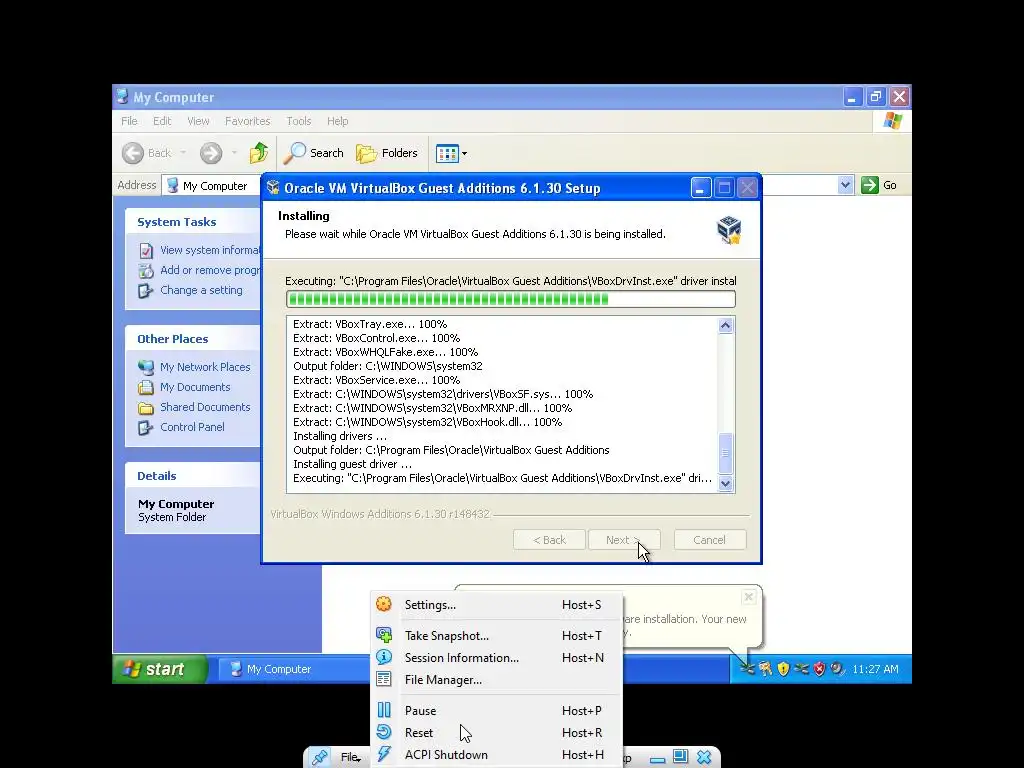Click the My Network Places icon
1024x768 pixels.
(x=146, y=368)
